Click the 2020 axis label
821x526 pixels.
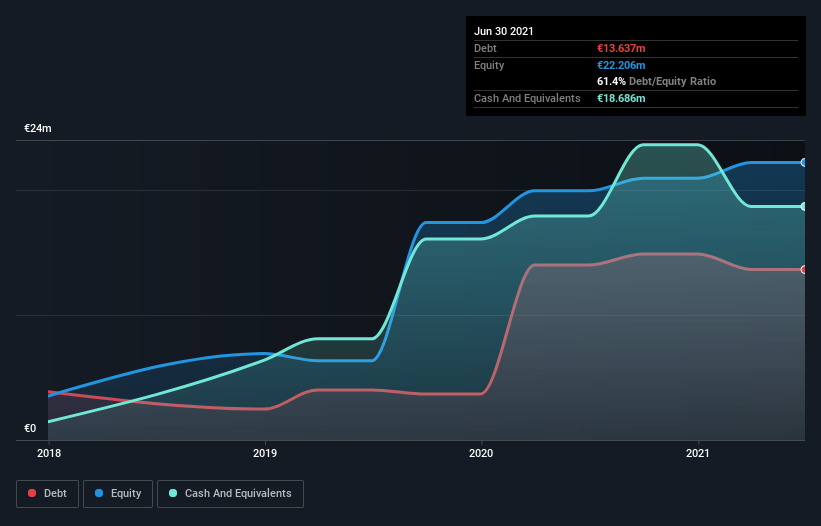(481, 453)
